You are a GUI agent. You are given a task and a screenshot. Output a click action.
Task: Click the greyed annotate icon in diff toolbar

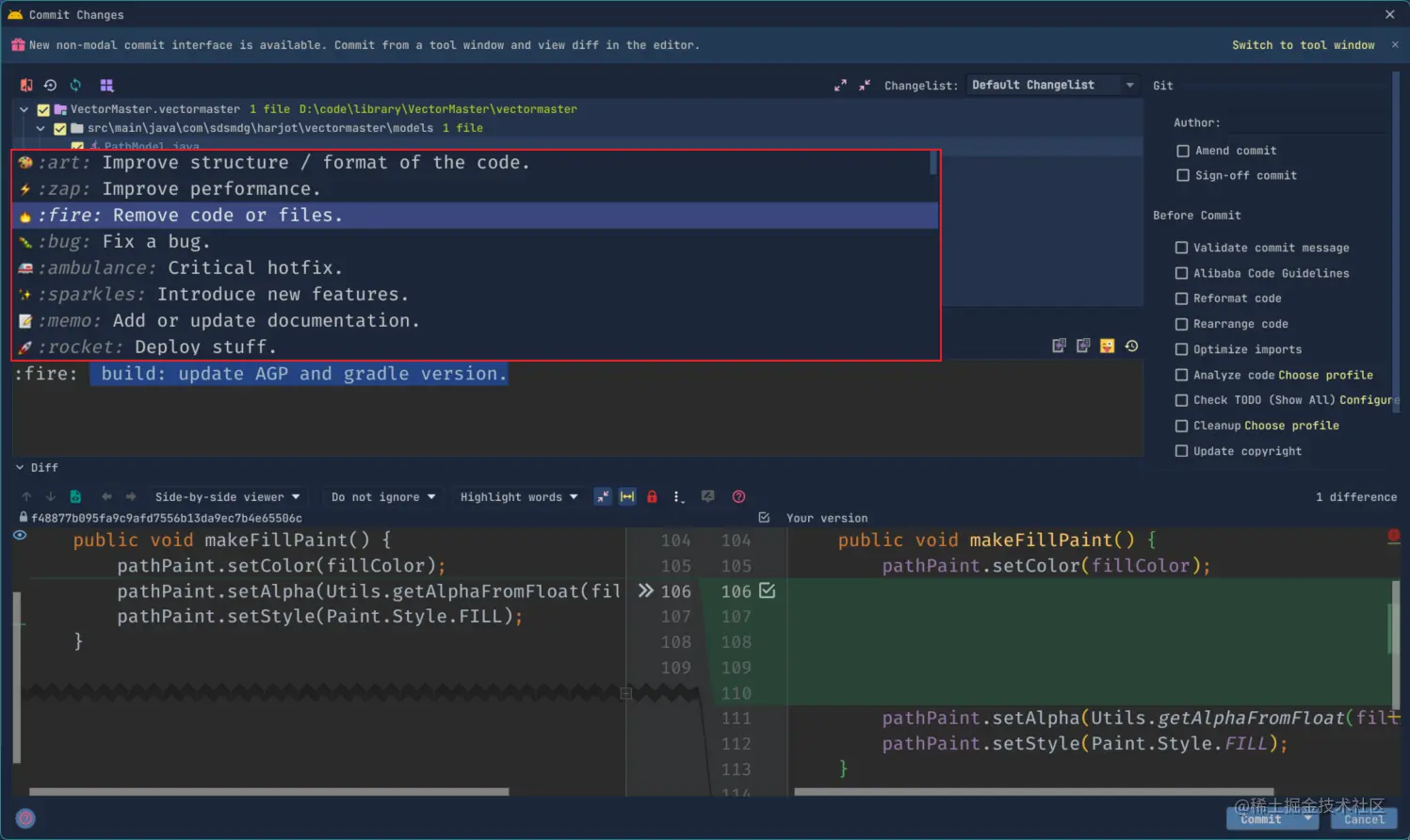708,496
